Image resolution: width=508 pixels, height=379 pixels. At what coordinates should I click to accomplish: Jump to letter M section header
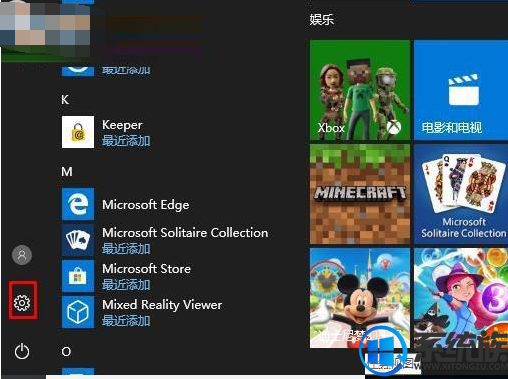tap(67, 172)
